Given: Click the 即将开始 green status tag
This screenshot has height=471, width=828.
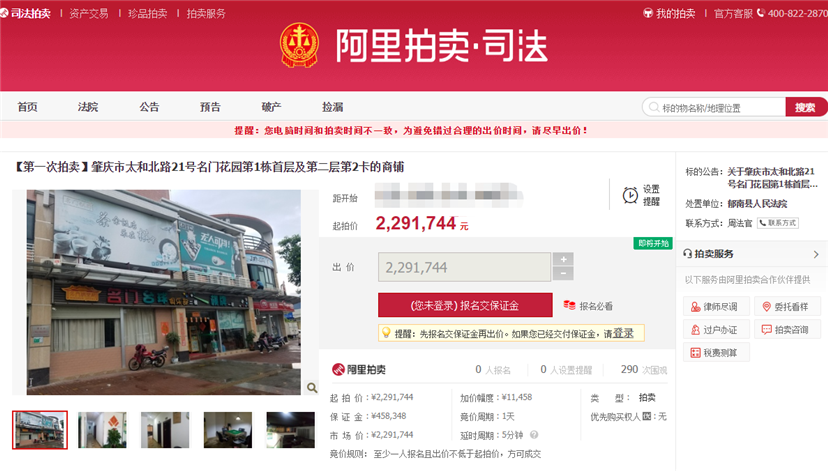Looking at the screenshot, I should 653,243.
